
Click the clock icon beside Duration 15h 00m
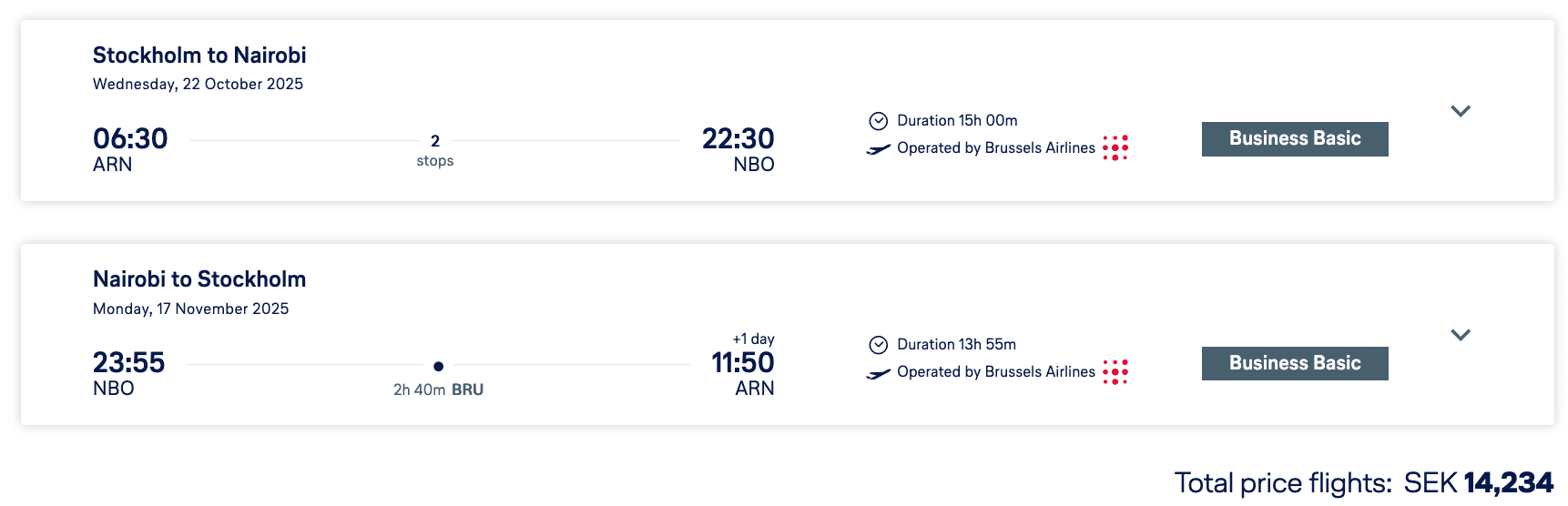pos(878,121)
